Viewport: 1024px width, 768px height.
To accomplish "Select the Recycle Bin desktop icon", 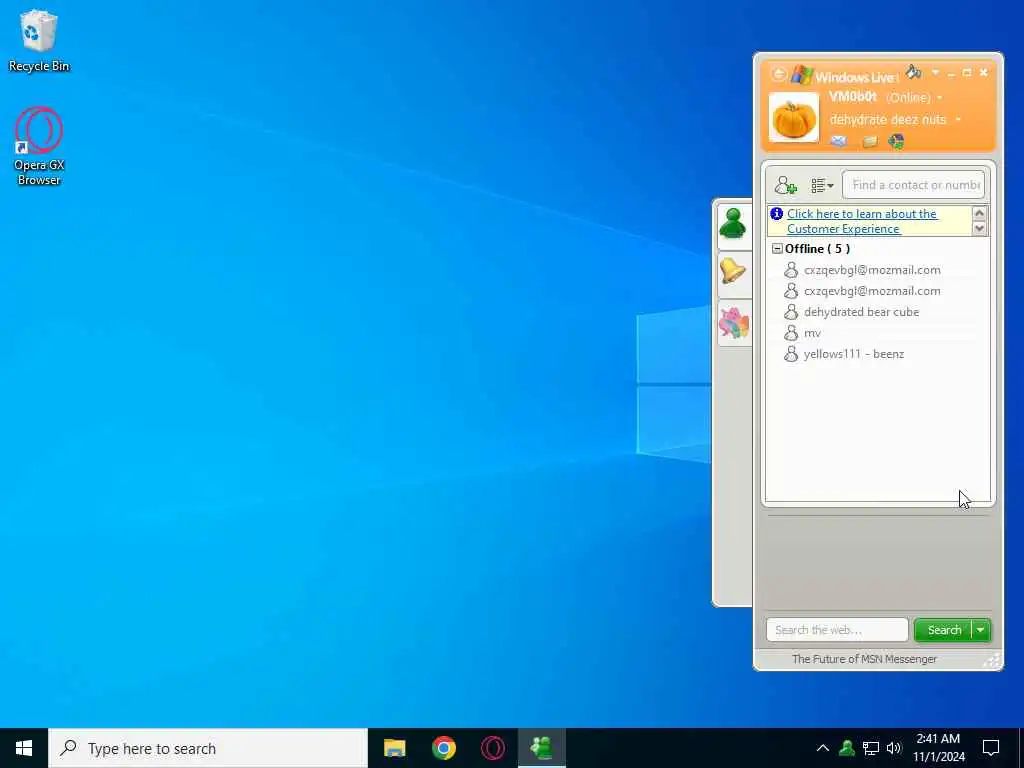I will (x=39, y=40).
